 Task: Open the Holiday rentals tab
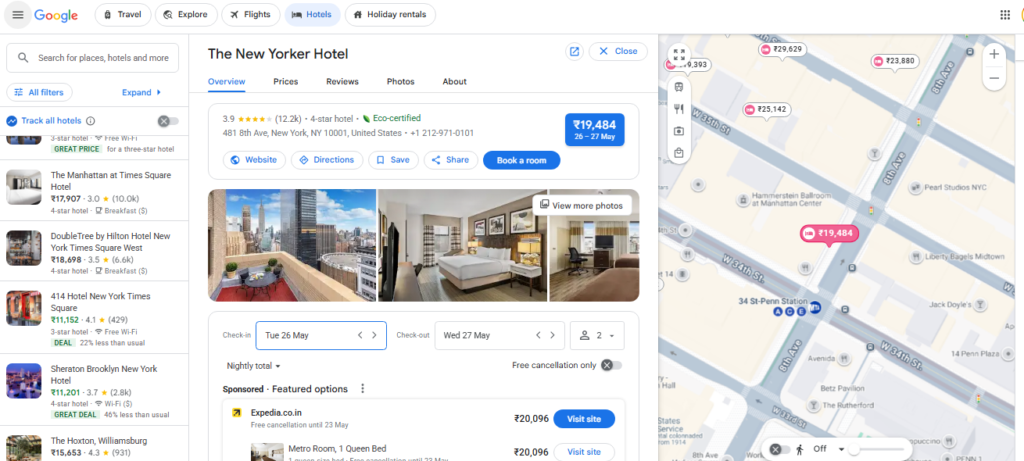pyautogui.click(x=390, y=14)
